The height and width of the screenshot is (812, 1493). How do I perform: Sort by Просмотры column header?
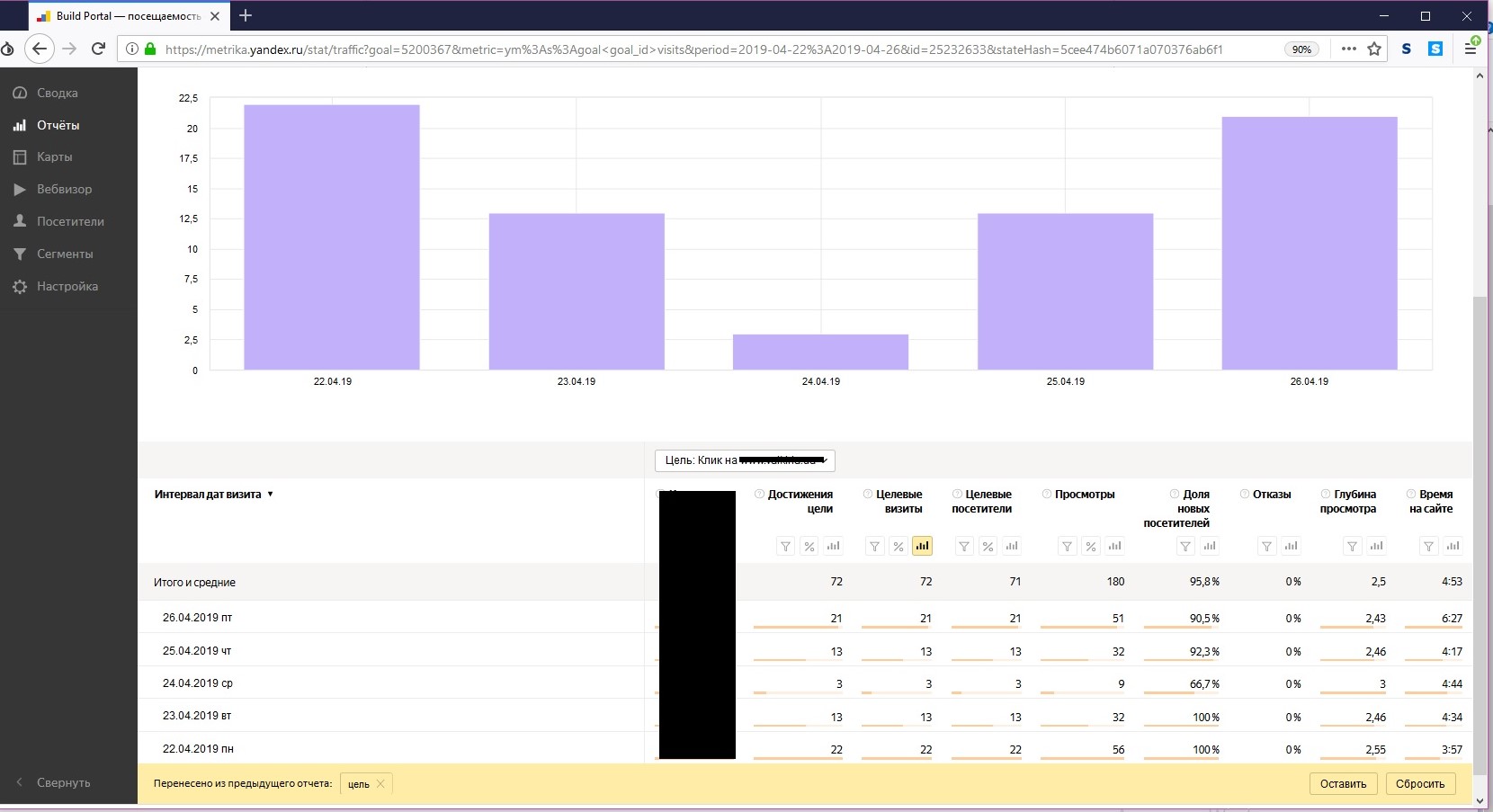[x=1084, y=495]
